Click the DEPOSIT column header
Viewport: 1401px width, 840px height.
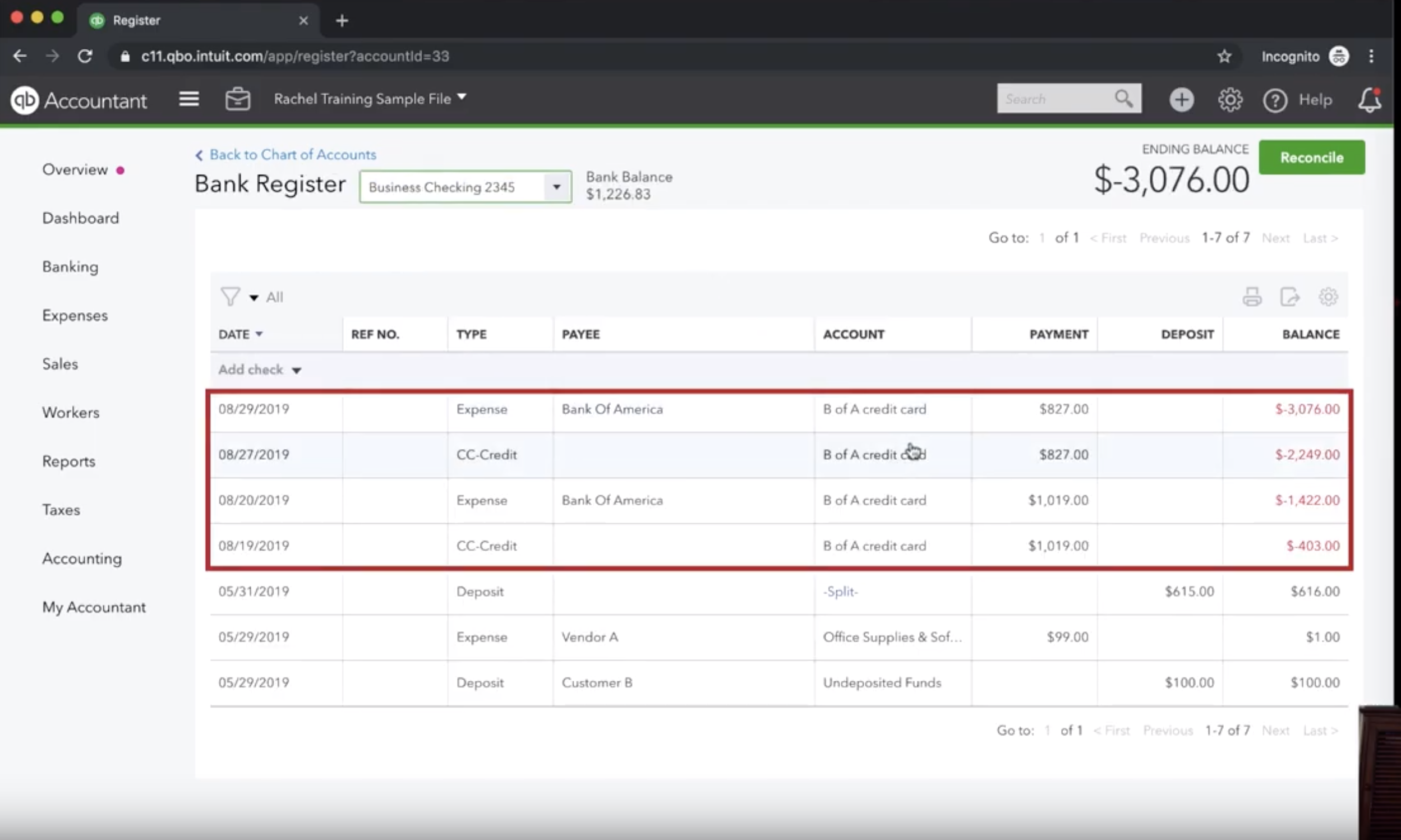tap(1187, 334)
